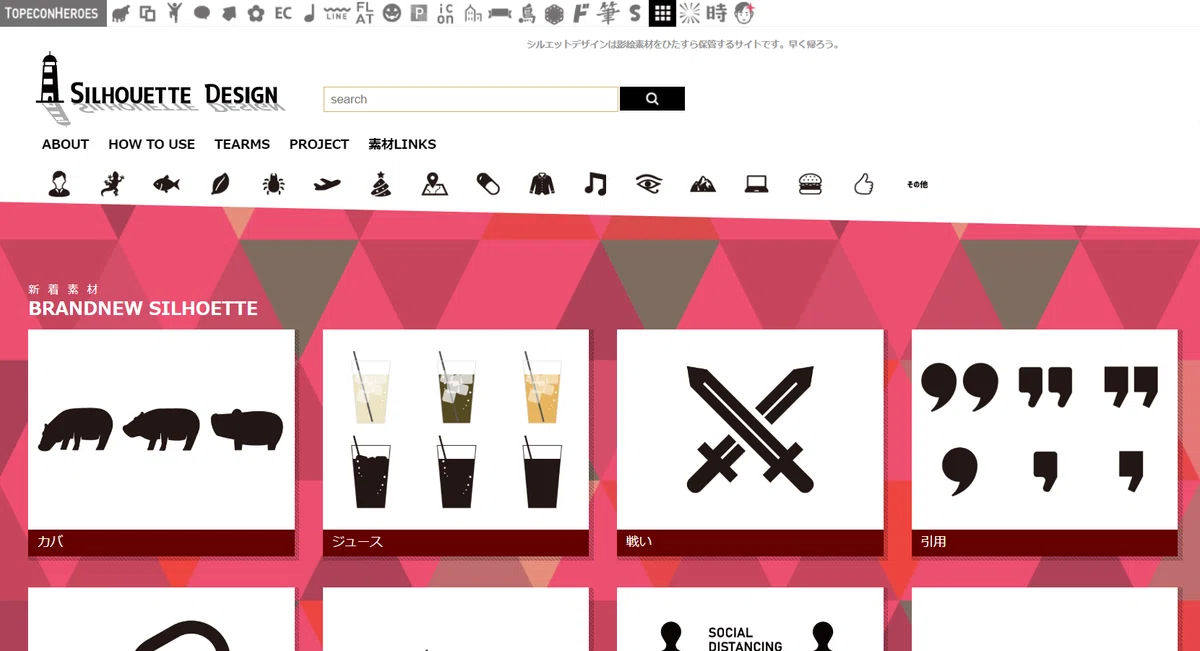Click the black search magnifier button
The width and height of the screenshot is (1200, 651).
click(652, 99)
